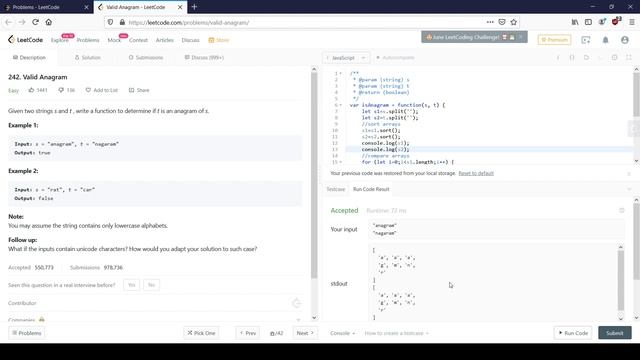Collapse code fold at line 6

(x=341, y=105)
